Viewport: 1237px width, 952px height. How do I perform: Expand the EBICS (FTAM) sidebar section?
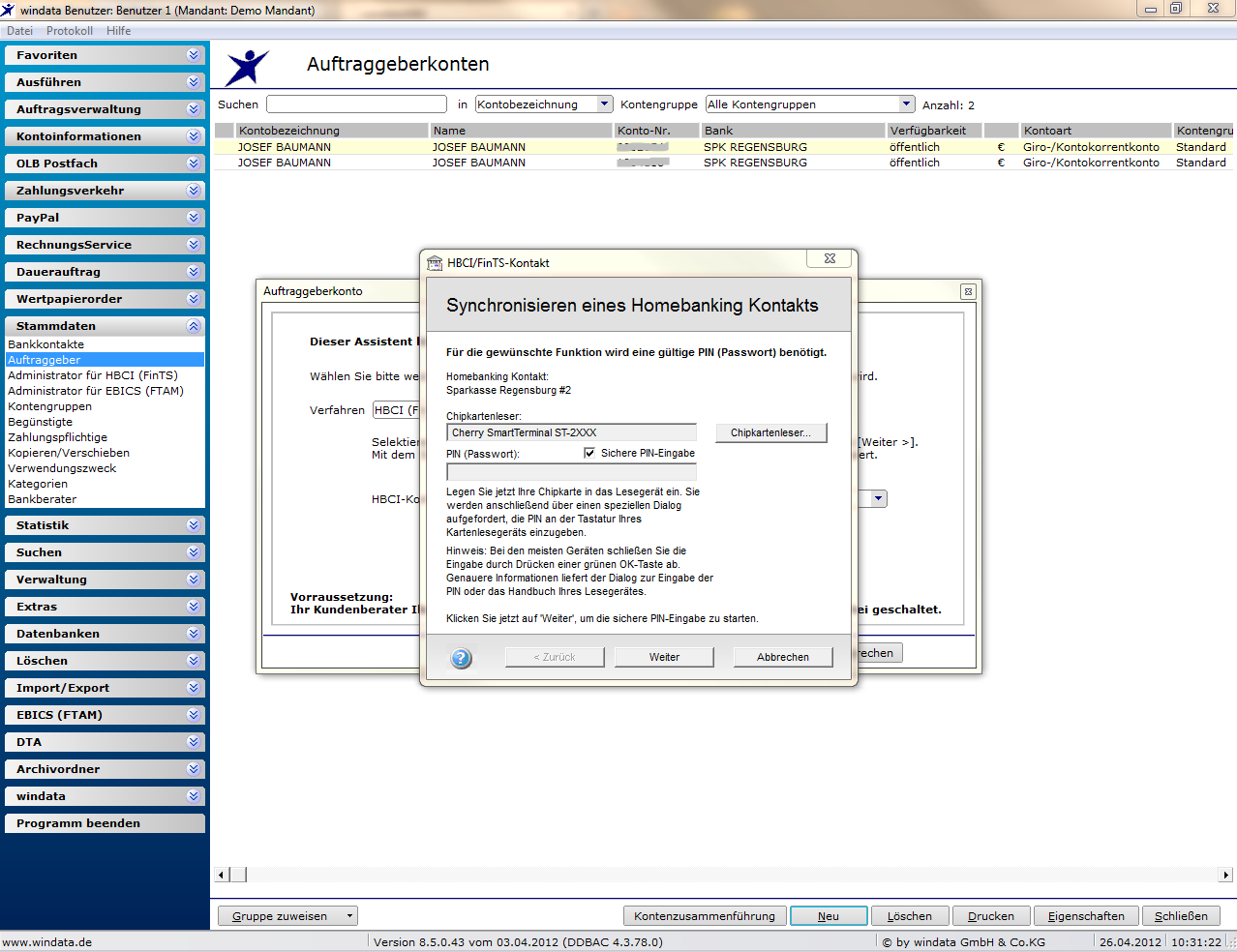pyautogui.click(x=106, y=715)
